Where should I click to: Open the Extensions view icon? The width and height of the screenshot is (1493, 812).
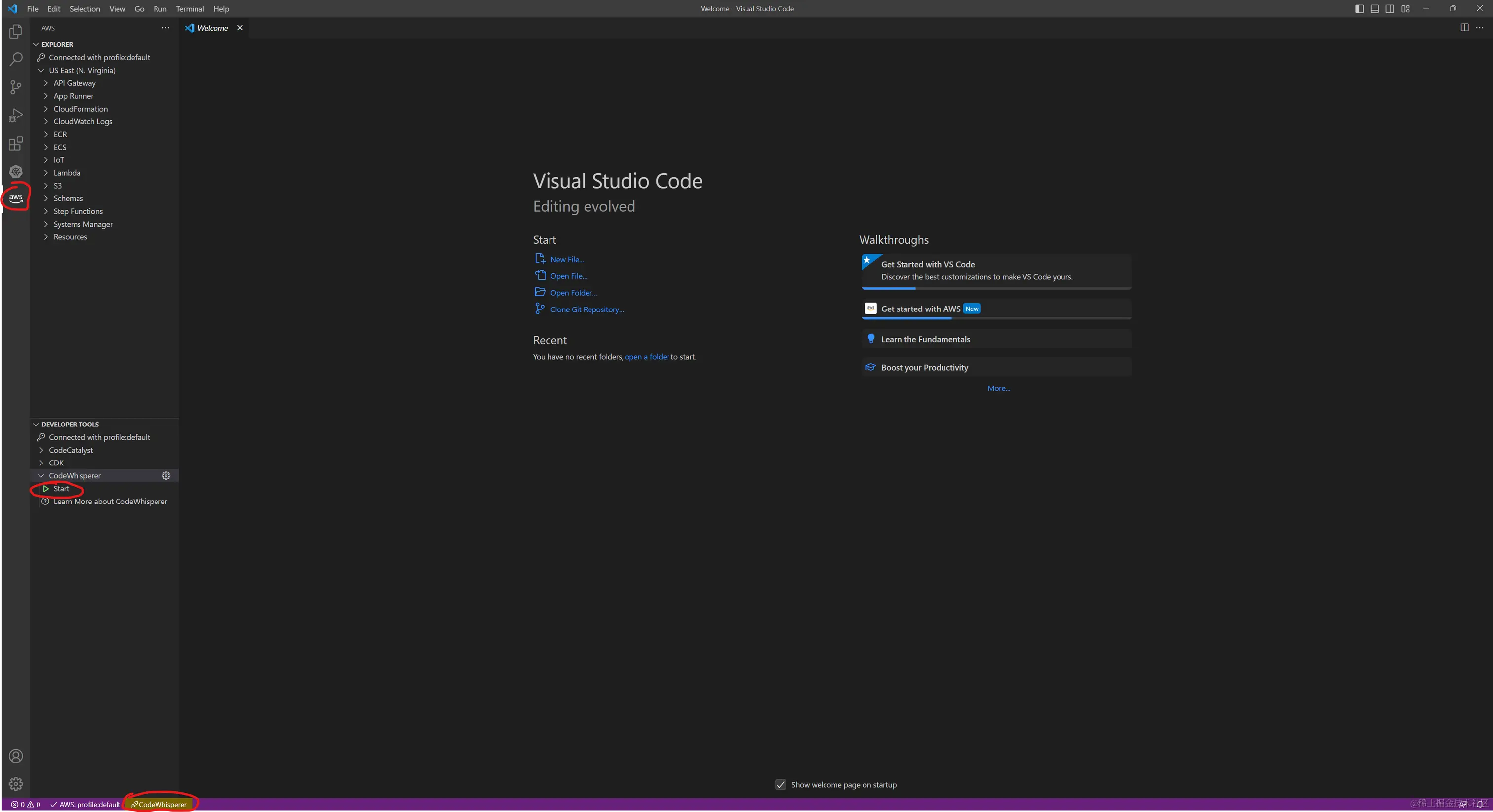16,143
